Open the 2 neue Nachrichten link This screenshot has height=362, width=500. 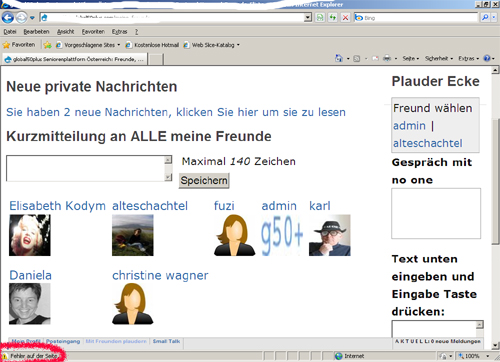coord(176,112)
